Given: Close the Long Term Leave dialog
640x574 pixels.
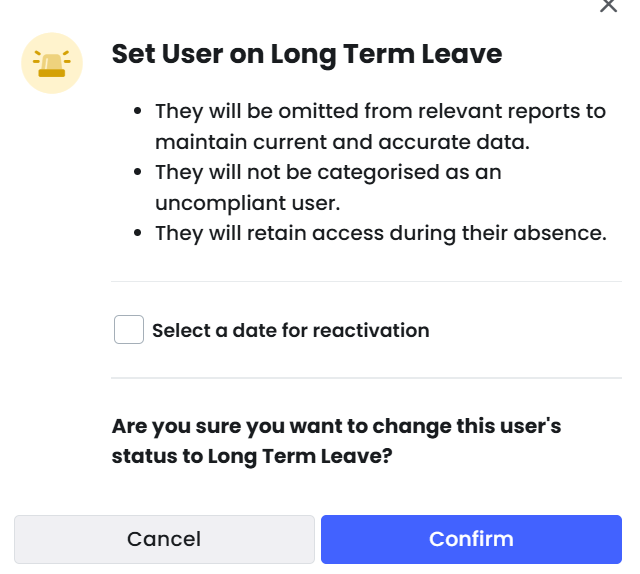Looking at the screenshot, I should click(x=608, y=6).
